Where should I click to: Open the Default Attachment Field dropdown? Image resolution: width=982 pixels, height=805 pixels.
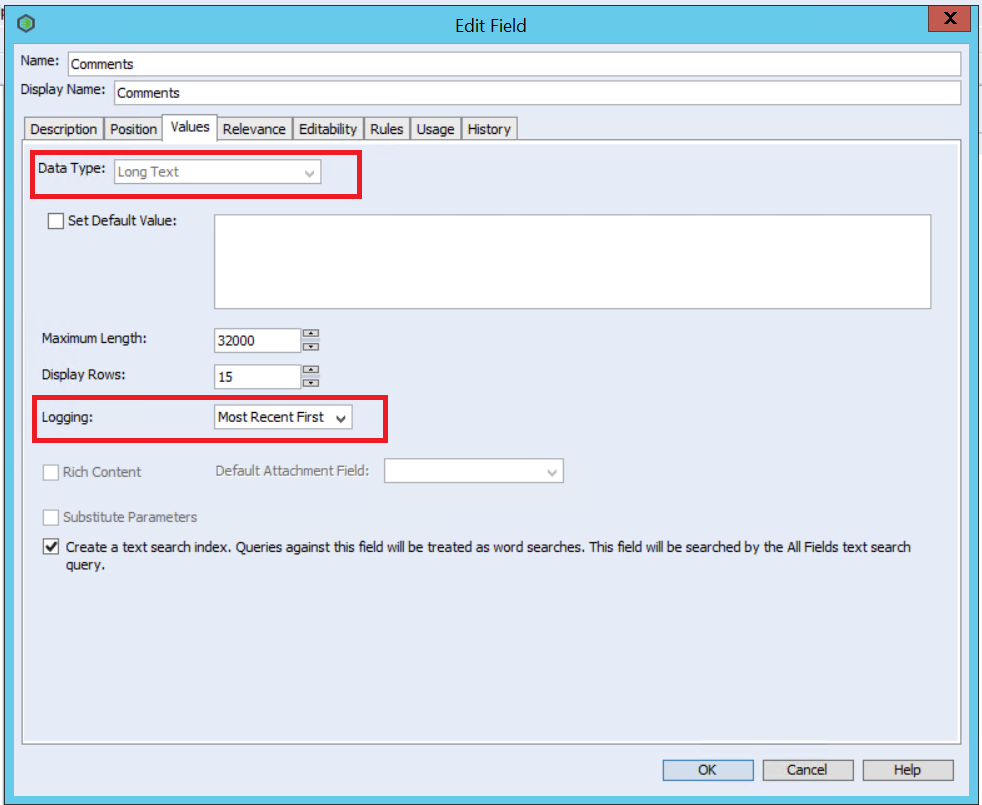tap(474, 471)
